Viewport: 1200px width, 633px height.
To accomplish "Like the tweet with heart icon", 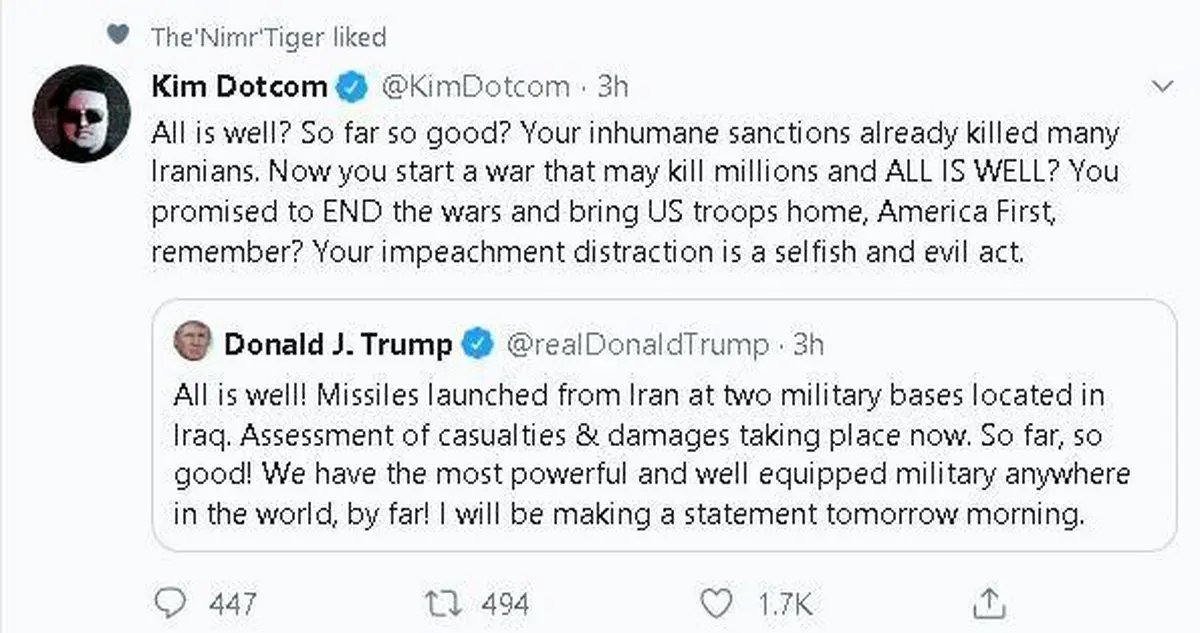I will pyautogui.click(x=713, y=603).
